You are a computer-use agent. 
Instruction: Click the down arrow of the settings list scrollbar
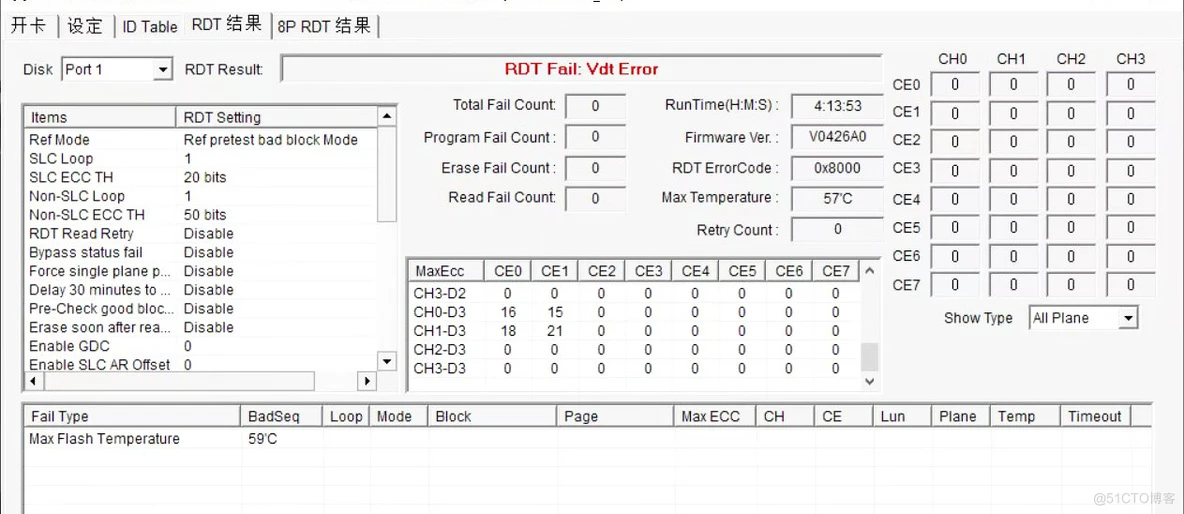[387, 362]
